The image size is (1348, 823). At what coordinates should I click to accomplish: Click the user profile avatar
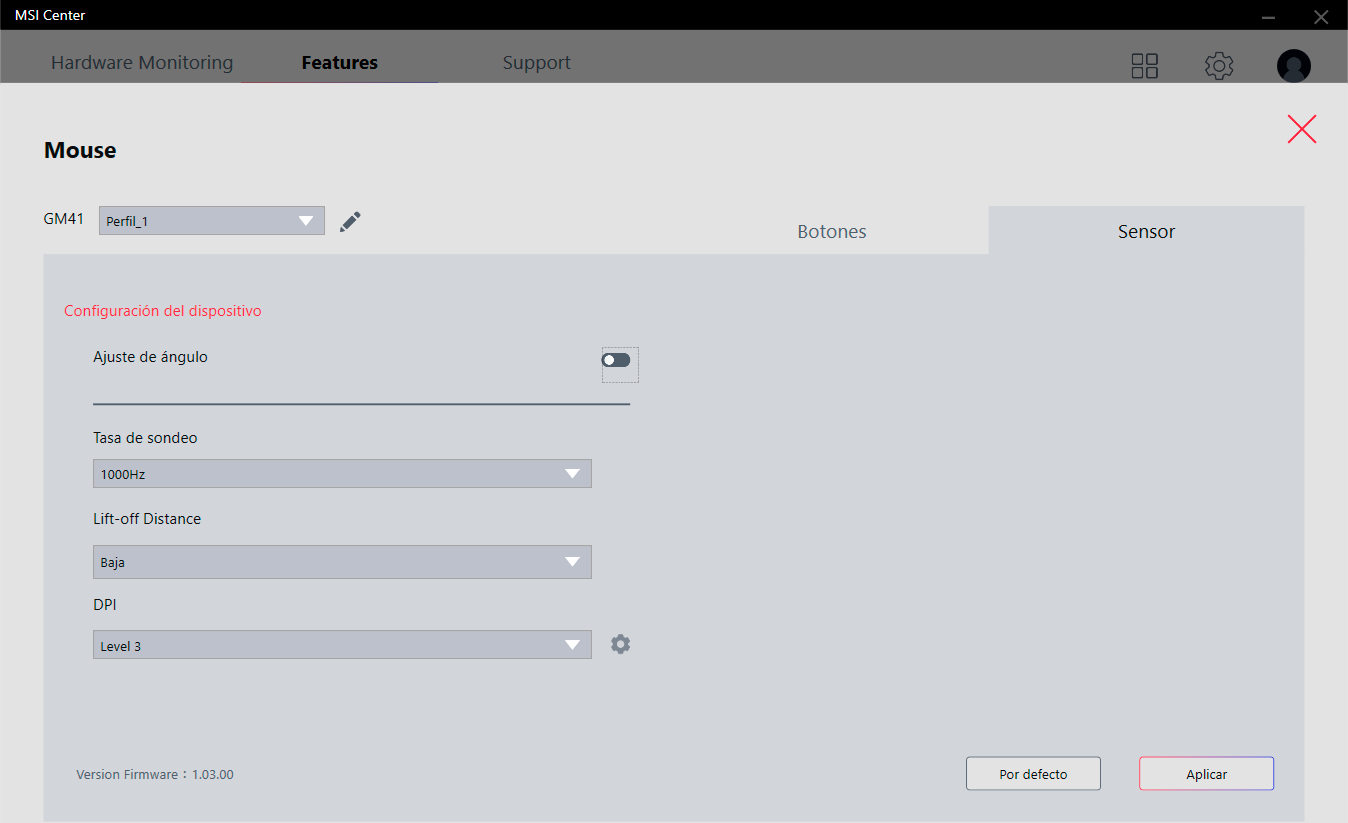click(x=1293, y=66)
